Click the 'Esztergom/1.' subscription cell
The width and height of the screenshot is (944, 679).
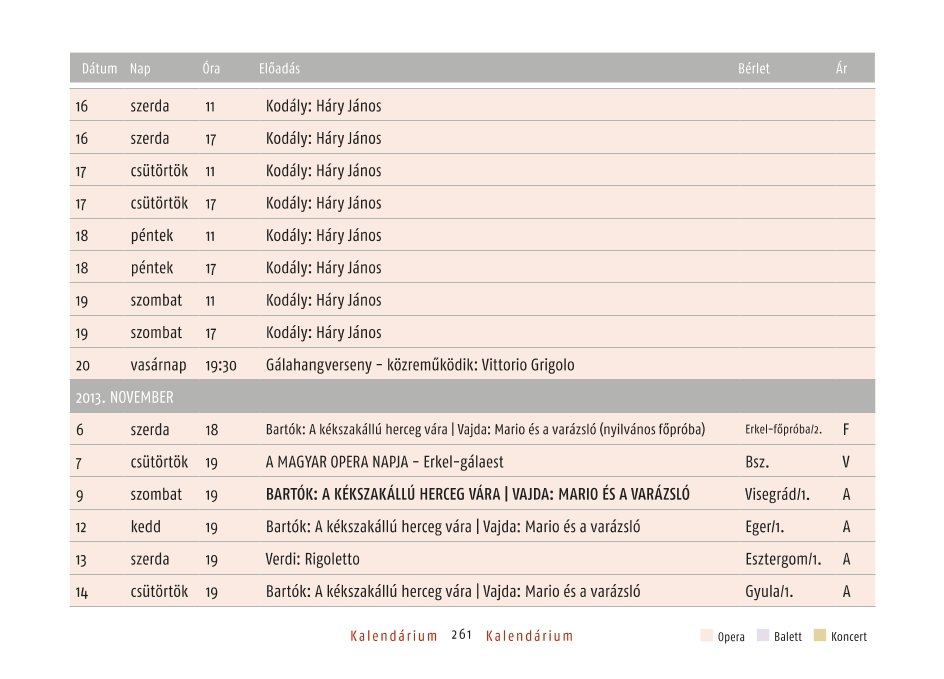point(783,560)
